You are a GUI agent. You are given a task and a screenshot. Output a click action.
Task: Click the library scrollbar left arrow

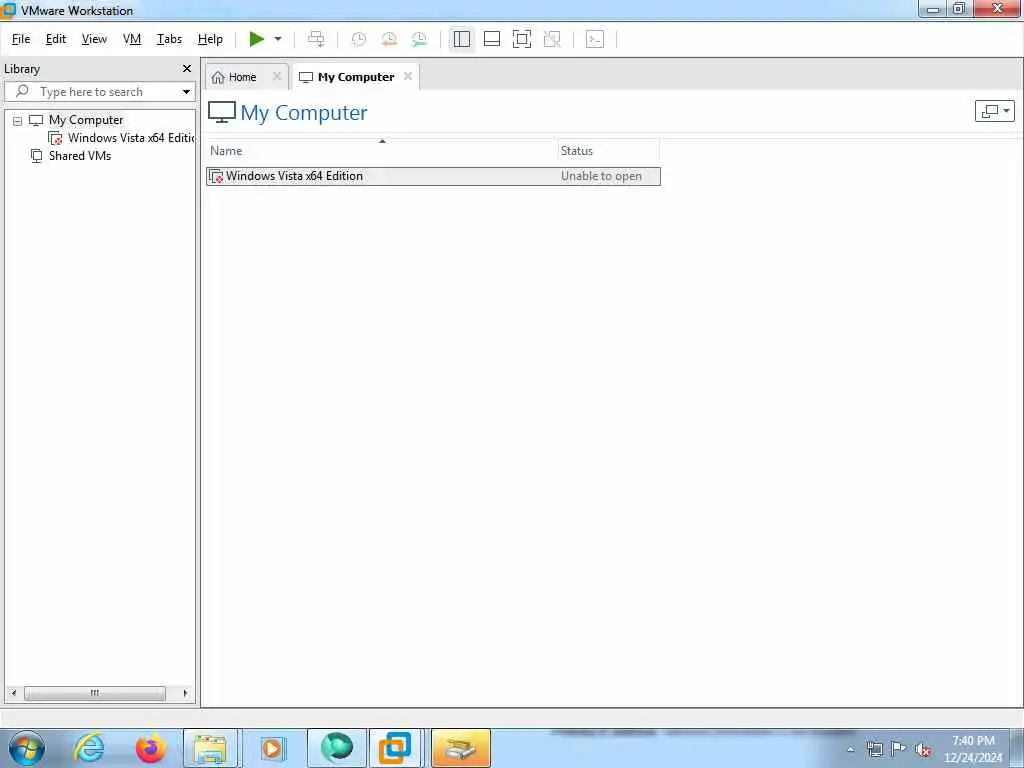(x=14, y=693)
